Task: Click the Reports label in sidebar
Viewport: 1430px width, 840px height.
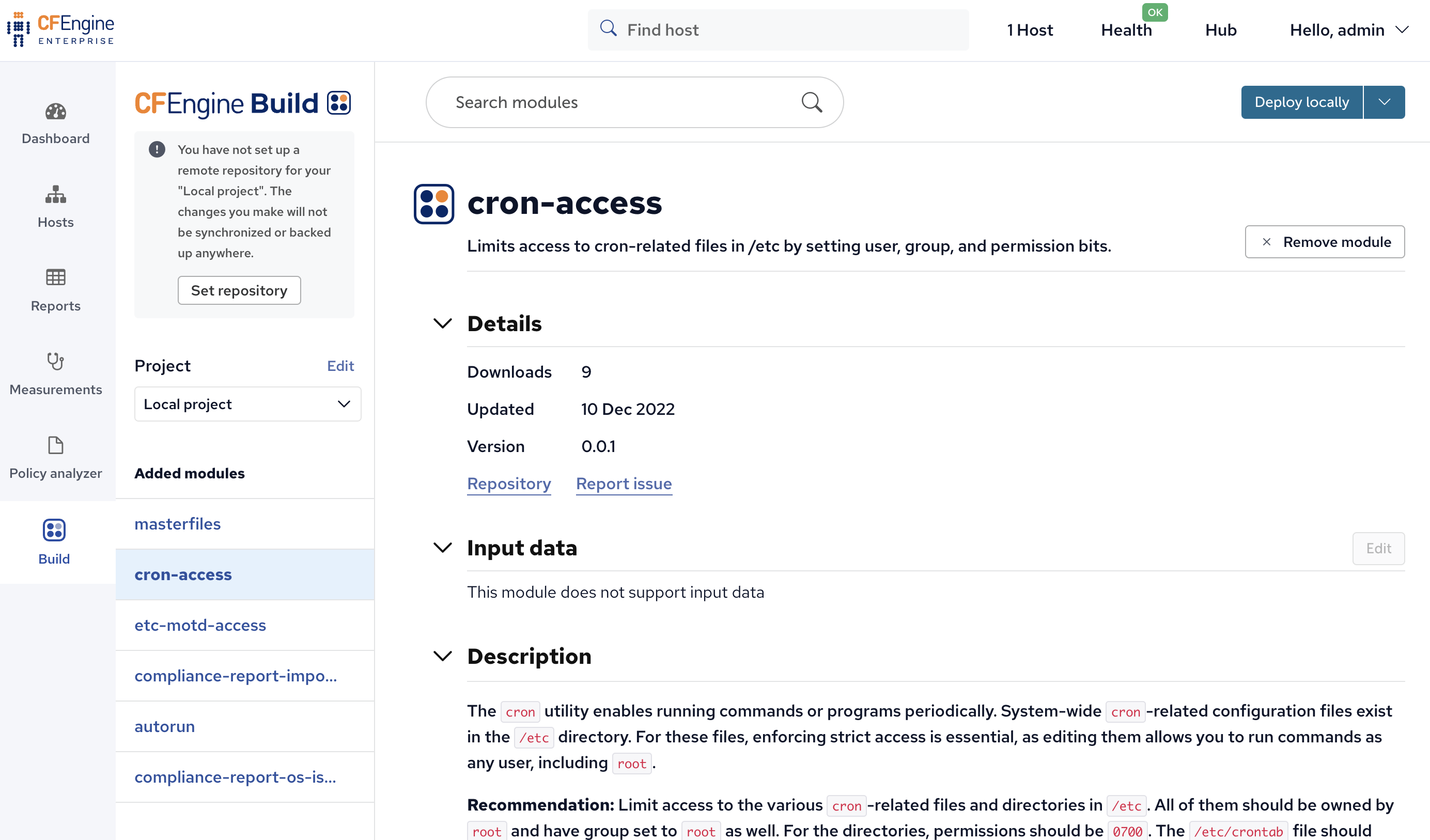Action: click(56, 306)
